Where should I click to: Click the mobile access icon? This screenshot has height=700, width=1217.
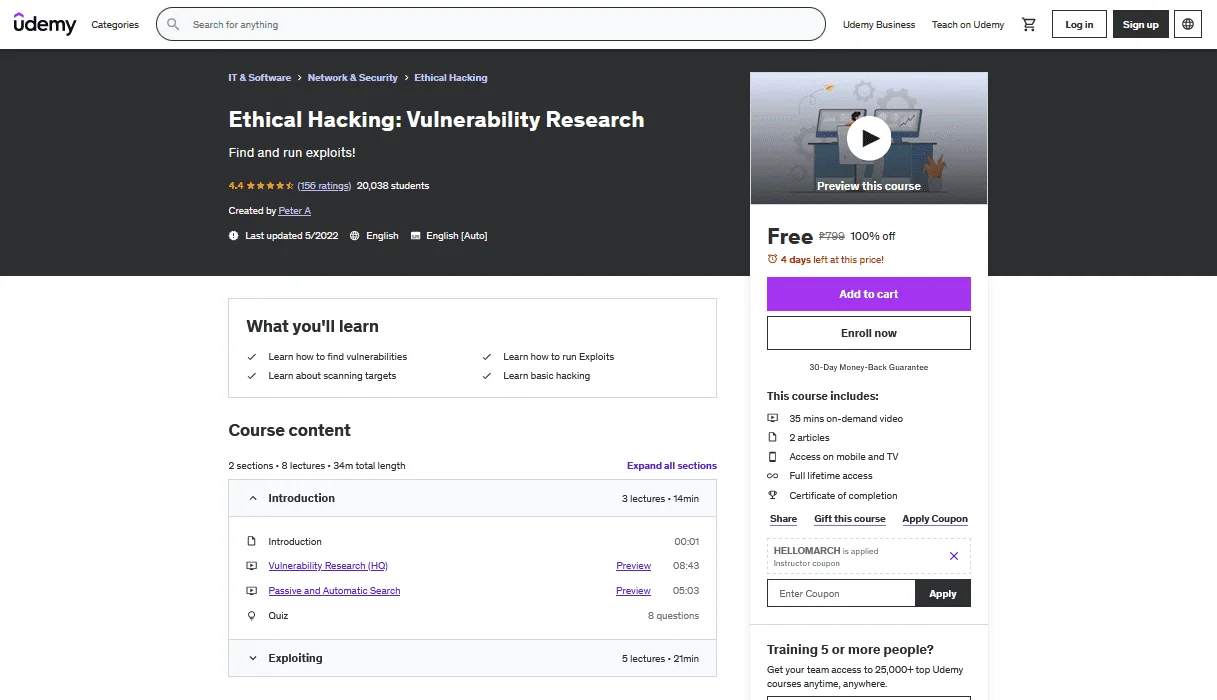[x=772, y=456]
